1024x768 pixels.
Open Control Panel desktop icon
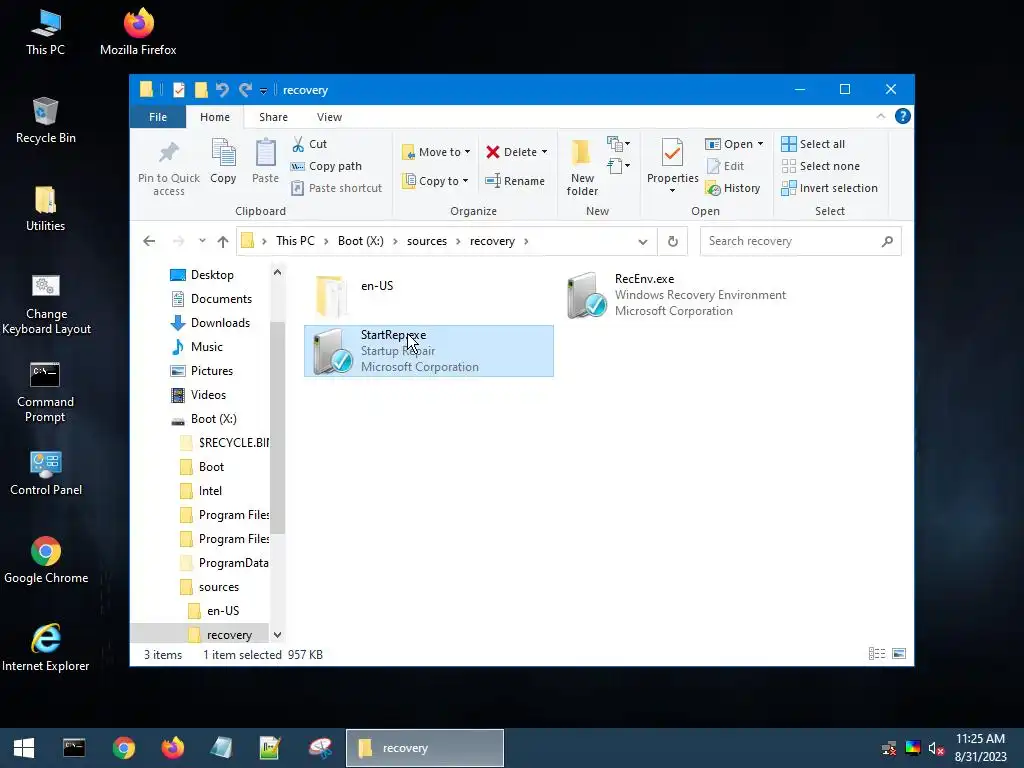click(46, 473)
